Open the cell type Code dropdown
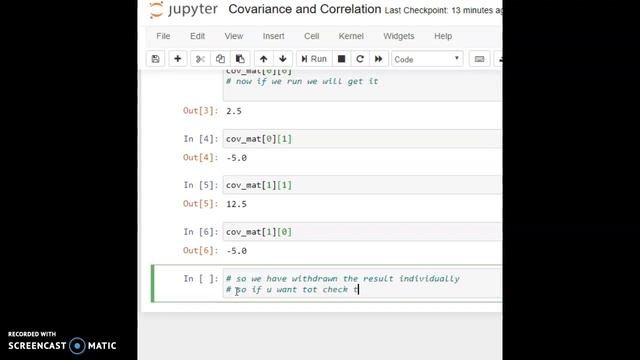The width and height of the screenshot is (640, 360). 427,59
